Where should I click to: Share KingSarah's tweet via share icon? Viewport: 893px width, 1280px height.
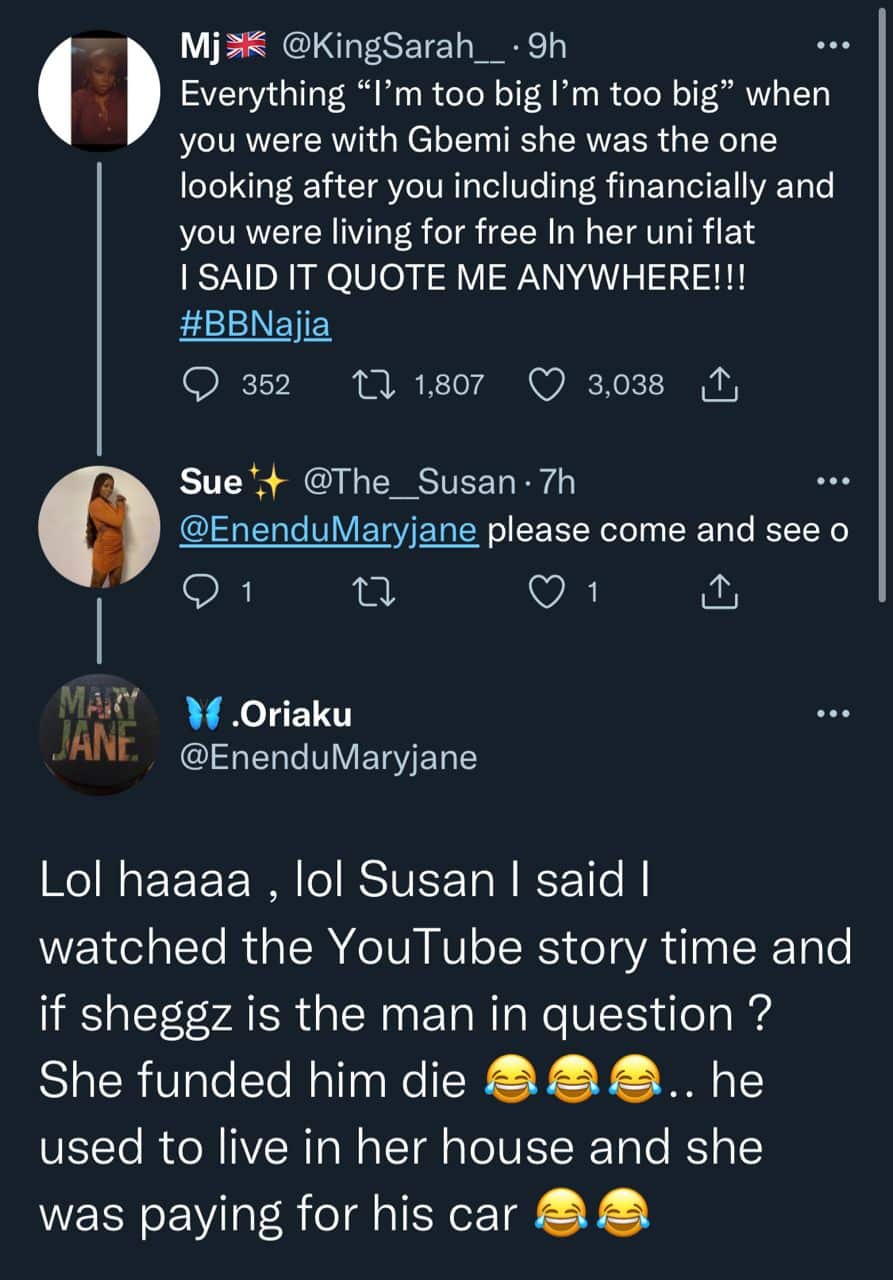pos(721,384)
